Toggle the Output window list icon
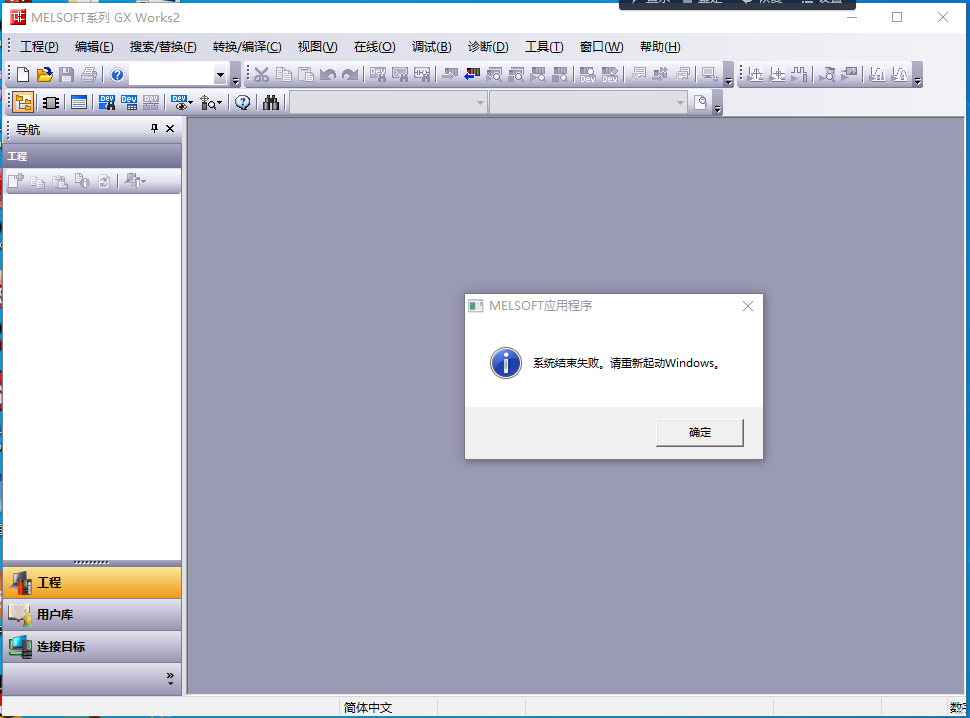 (79, 103)
